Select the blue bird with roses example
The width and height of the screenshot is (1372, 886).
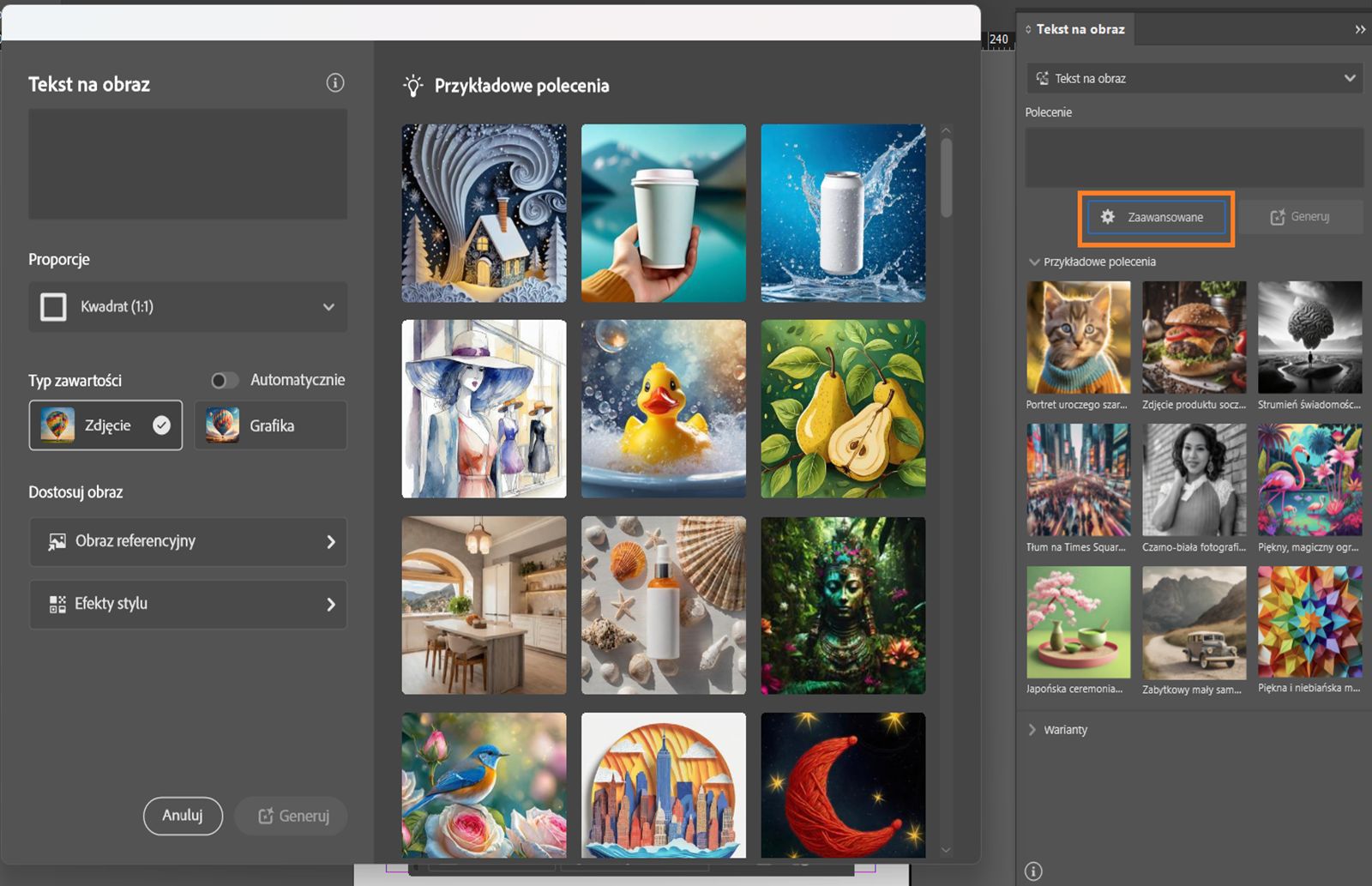[484, 785]
